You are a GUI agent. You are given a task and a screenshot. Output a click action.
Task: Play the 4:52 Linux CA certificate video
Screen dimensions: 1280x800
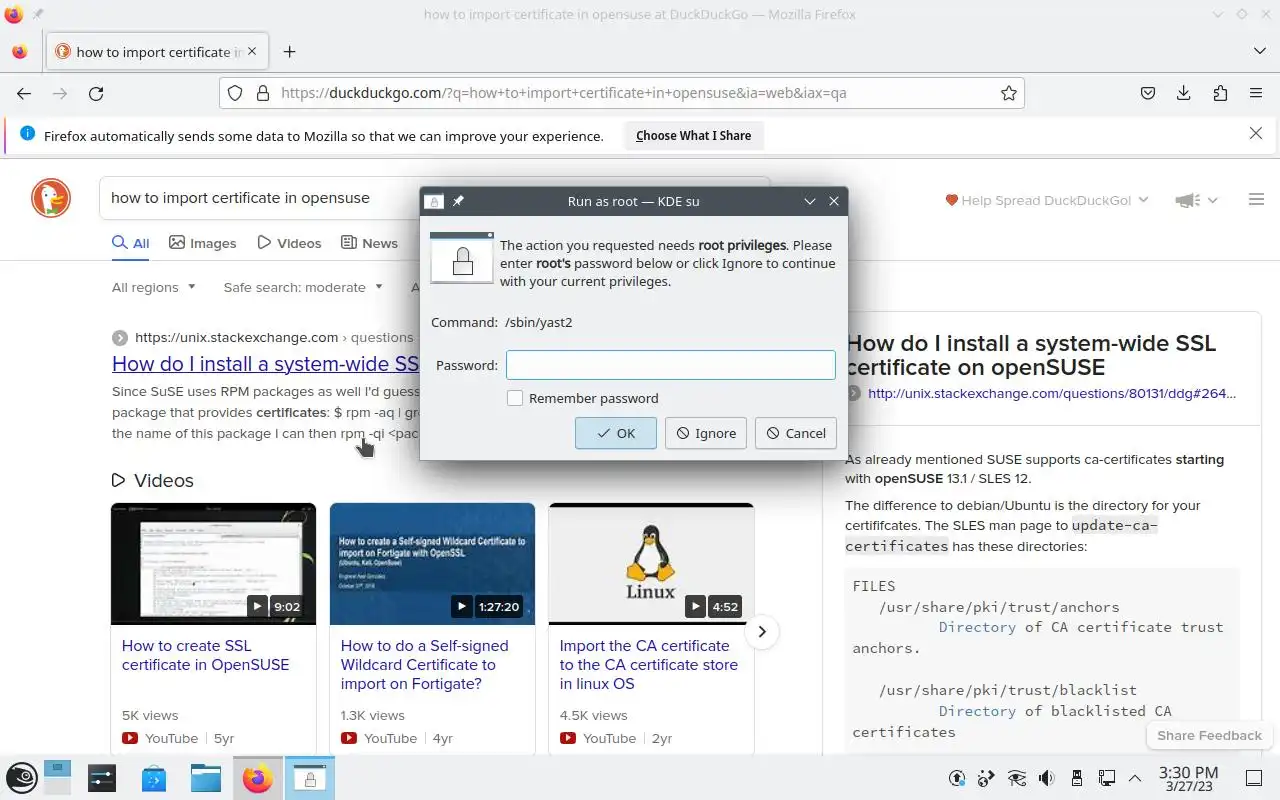(651, 564)
